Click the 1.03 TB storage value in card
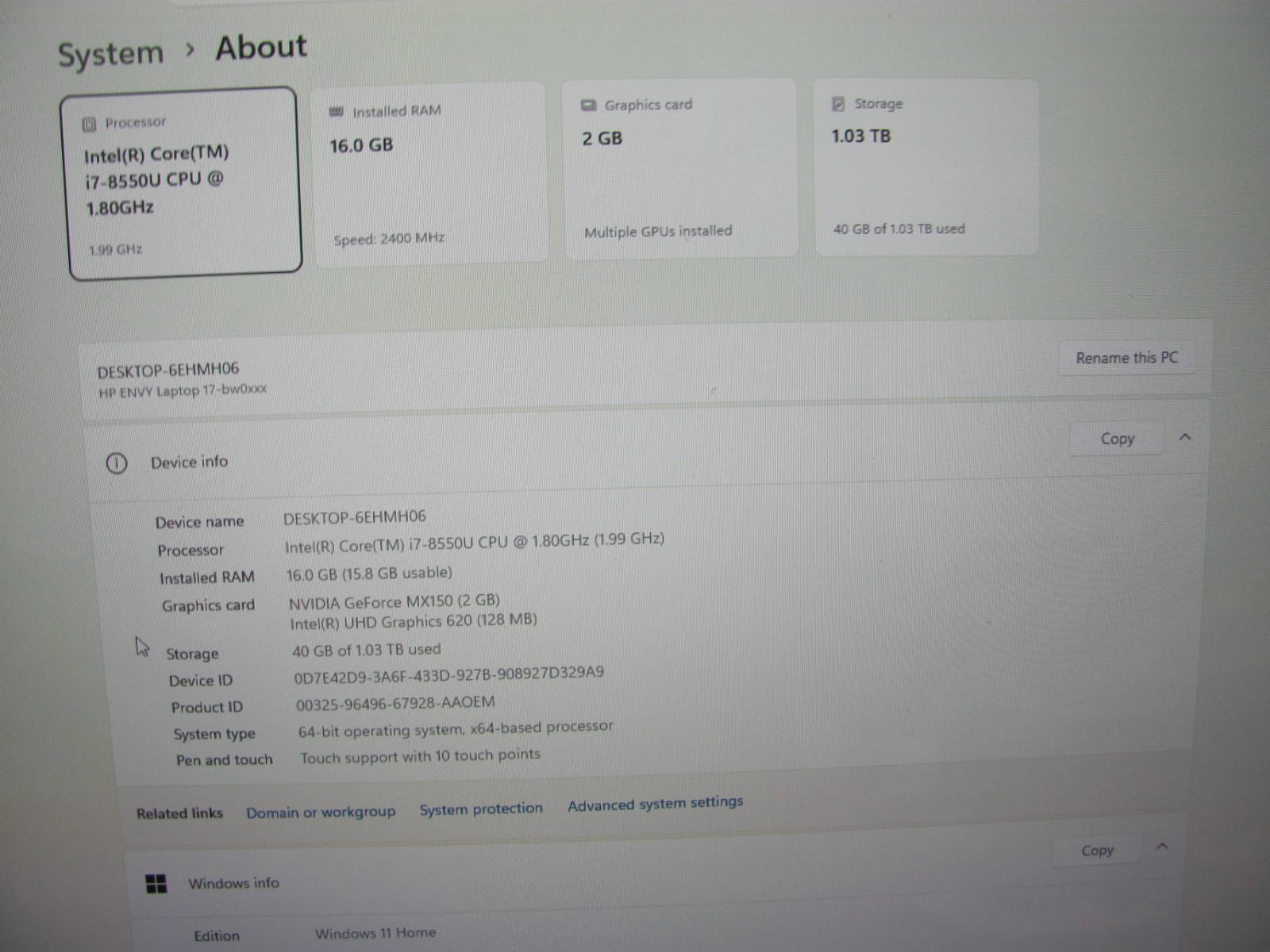The height and width of the screenshot is (952, 1270). (861, 136)
